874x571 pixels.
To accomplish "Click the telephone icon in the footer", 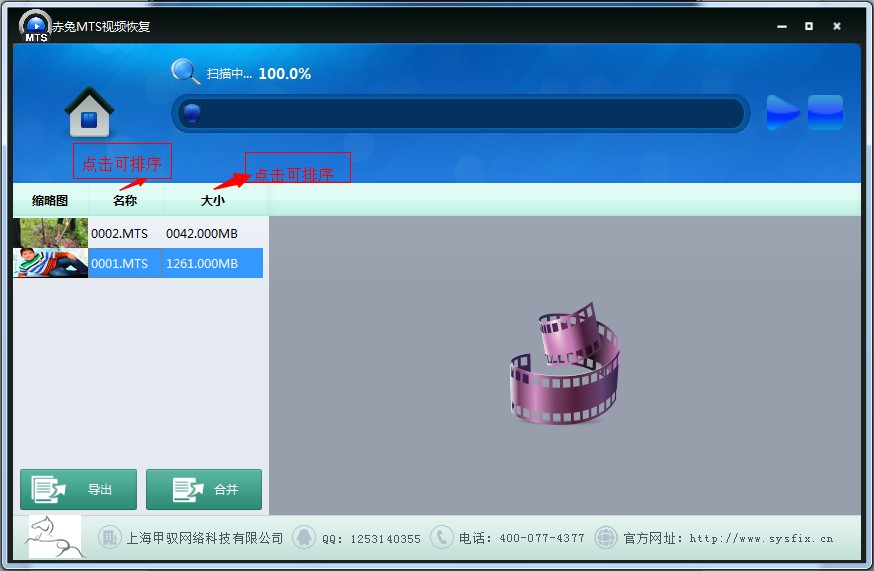I will (x=441, y=538).
